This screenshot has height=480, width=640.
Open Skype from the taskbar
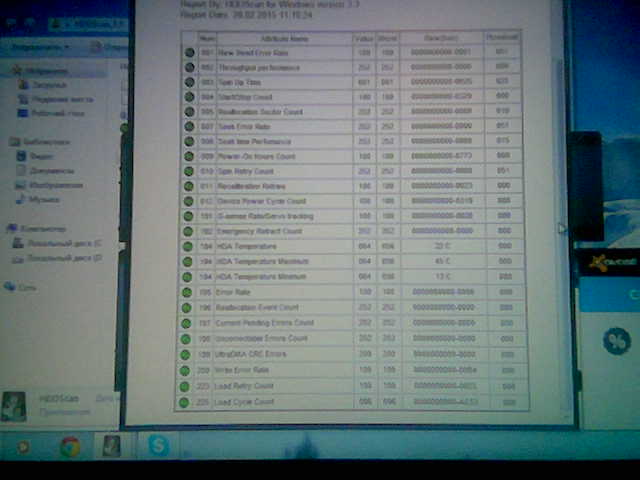point(158,446)
